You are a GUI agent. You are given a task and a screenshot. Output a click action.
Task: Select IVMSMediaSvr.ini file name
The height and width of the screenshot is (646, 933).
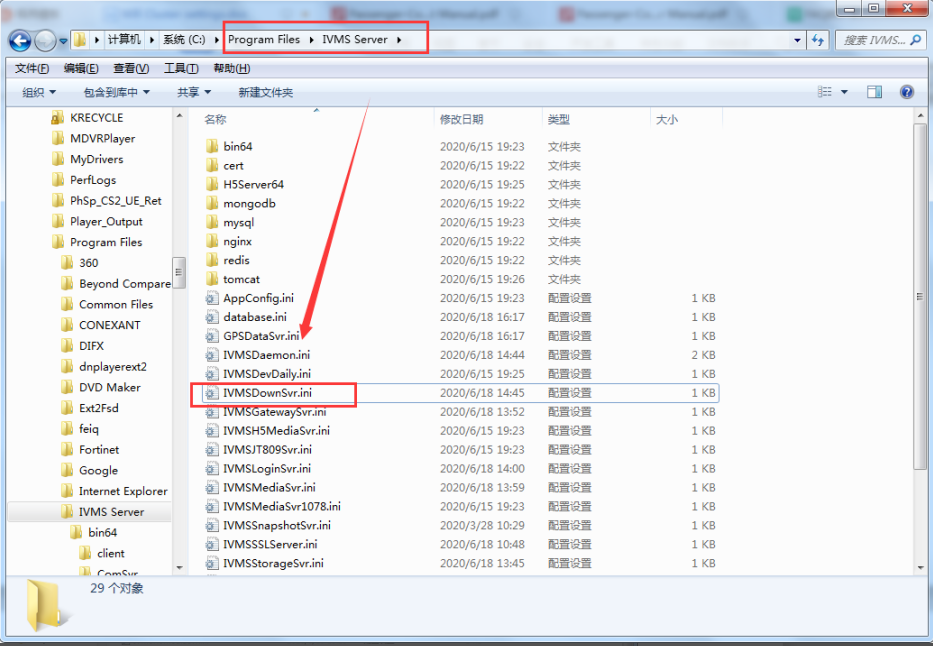pos(269,488)
